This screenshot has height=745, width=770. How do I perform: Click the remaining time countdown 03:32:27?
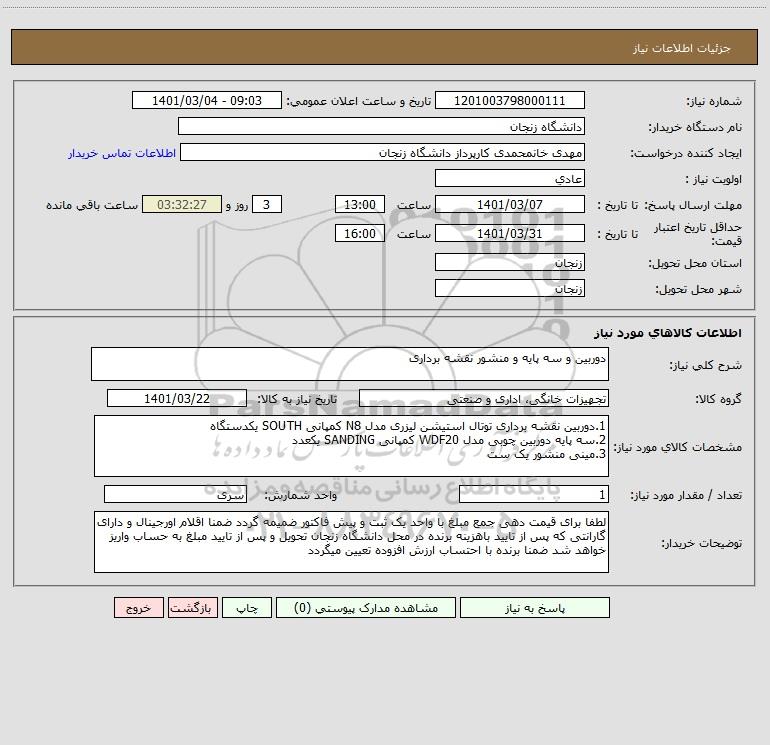click(x=182, y=204)
